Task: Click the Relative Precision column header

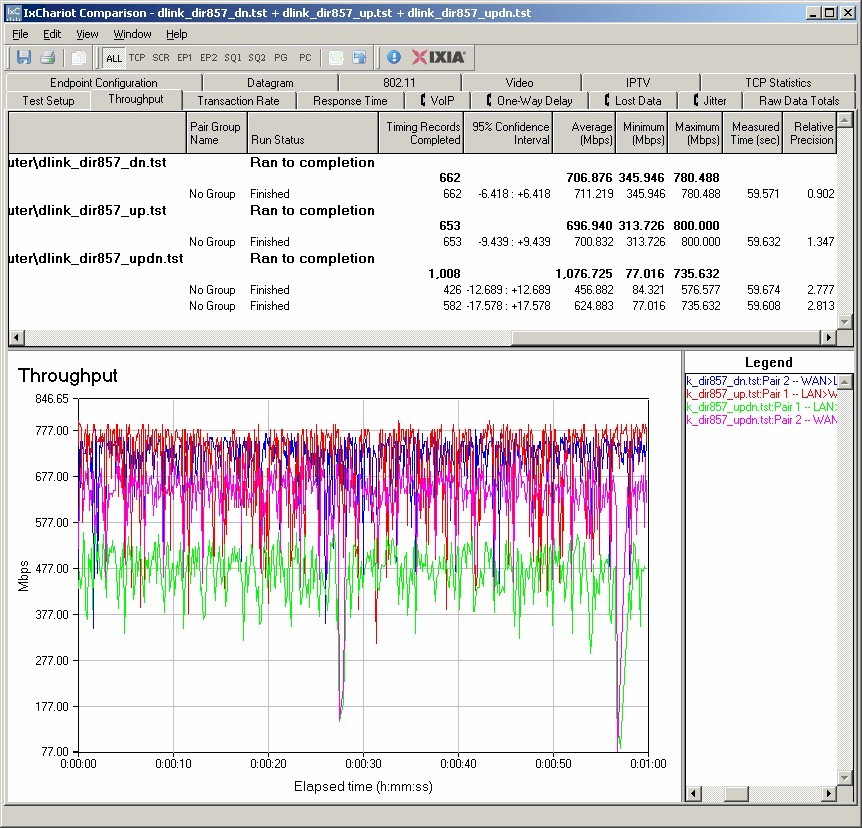Action: [810, 133]
